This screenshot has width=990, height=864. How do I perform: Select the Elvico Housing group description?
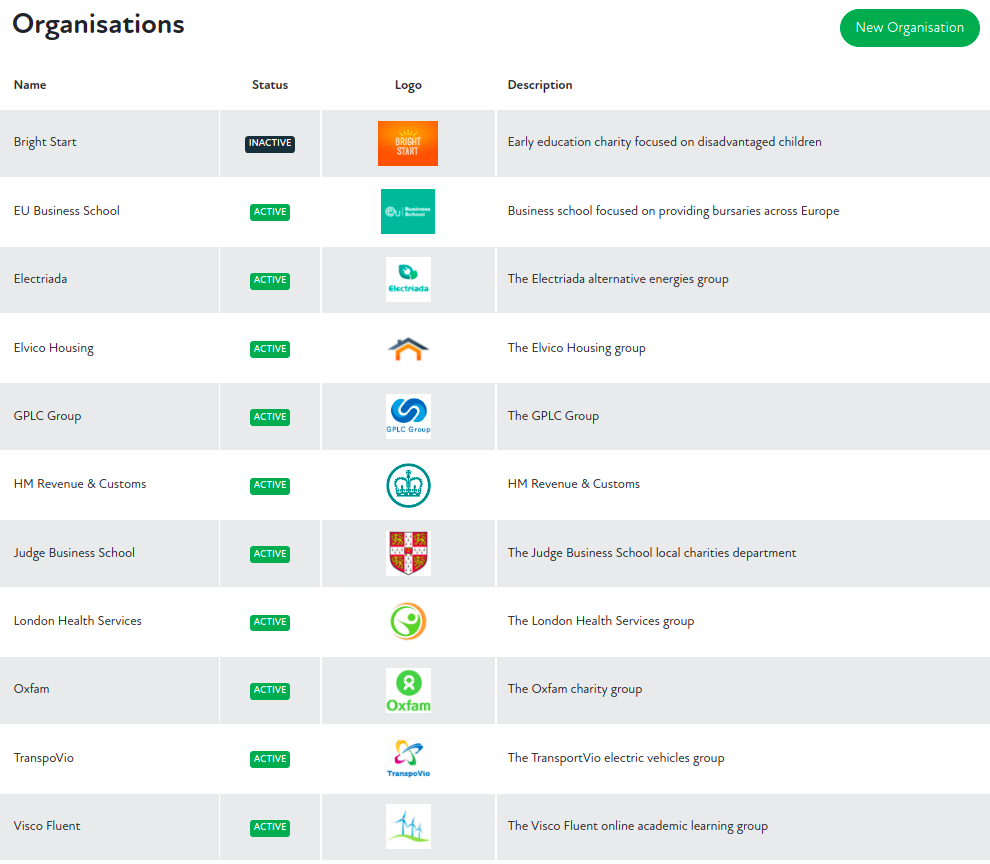[x=576, y=348]
